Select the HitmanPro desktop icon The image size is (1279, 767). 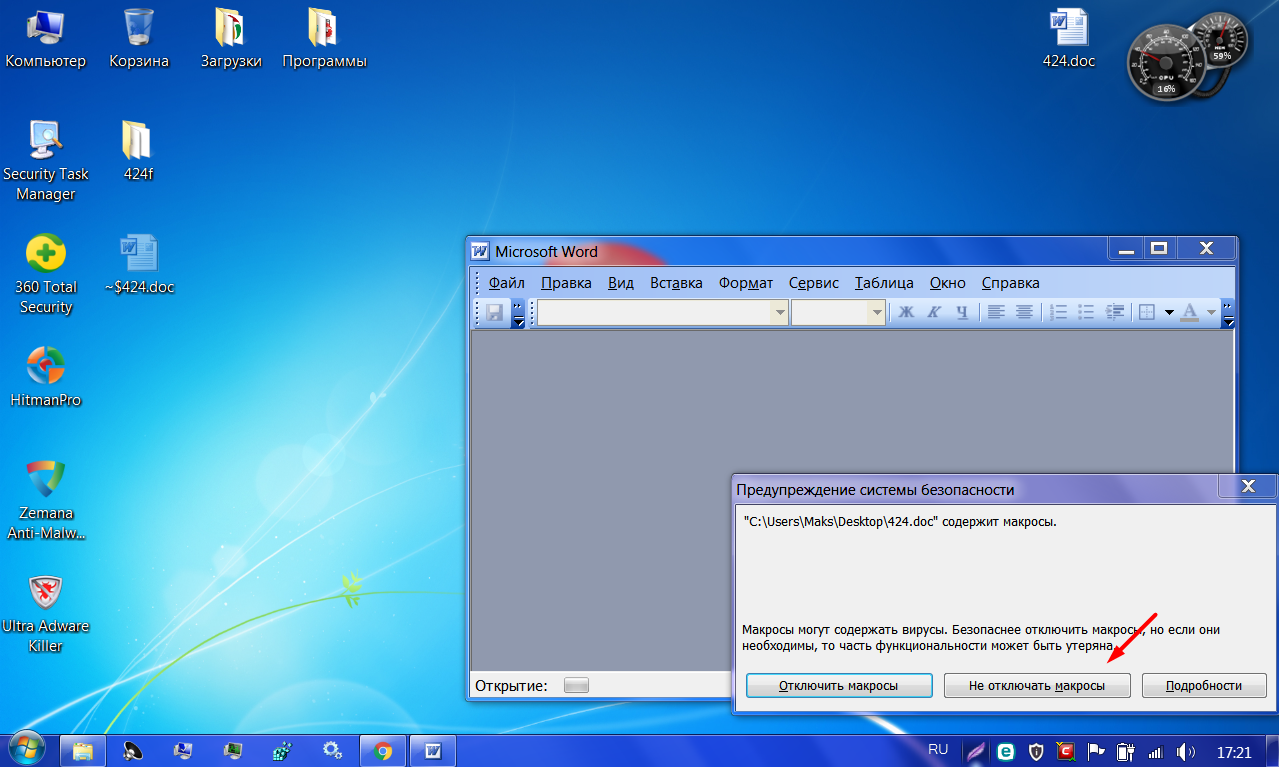pos(45,377)
